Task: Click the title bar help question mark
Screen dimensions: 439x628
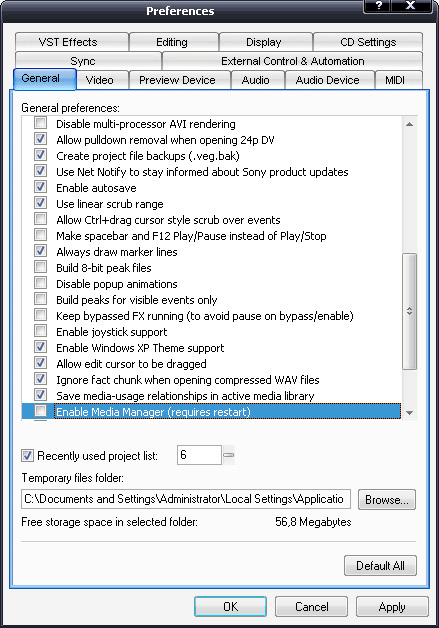Action: pyautogui.click(x=378, y=6)
